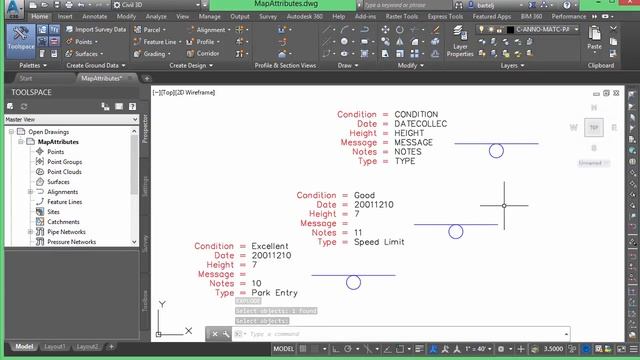
Task: Click the Grading tool
Action: click(152, 53)
